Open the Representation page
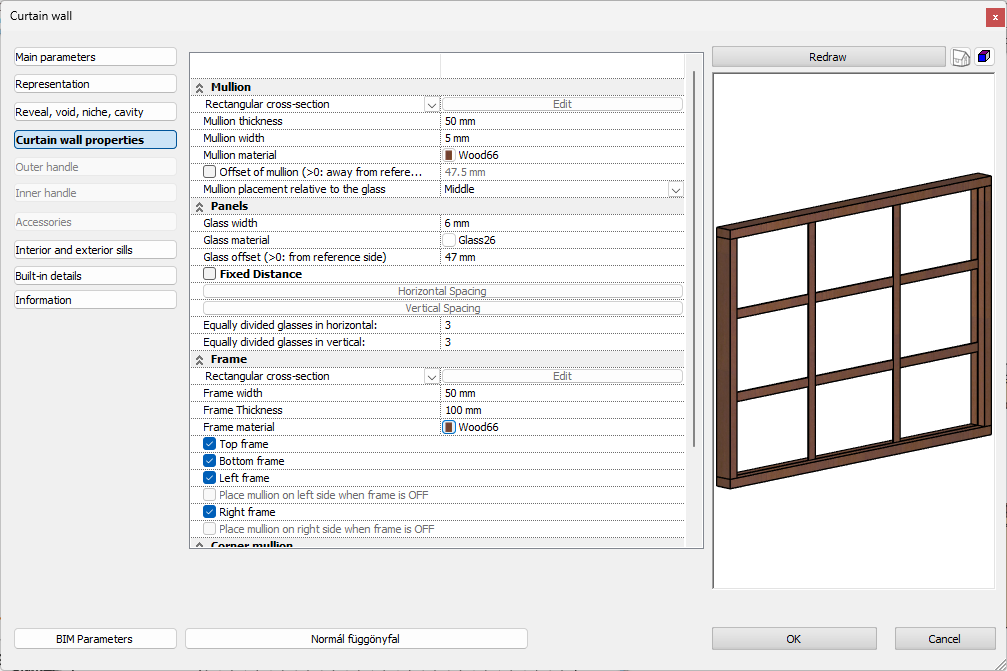1007x671 pixels. click(x=95, y=84)
